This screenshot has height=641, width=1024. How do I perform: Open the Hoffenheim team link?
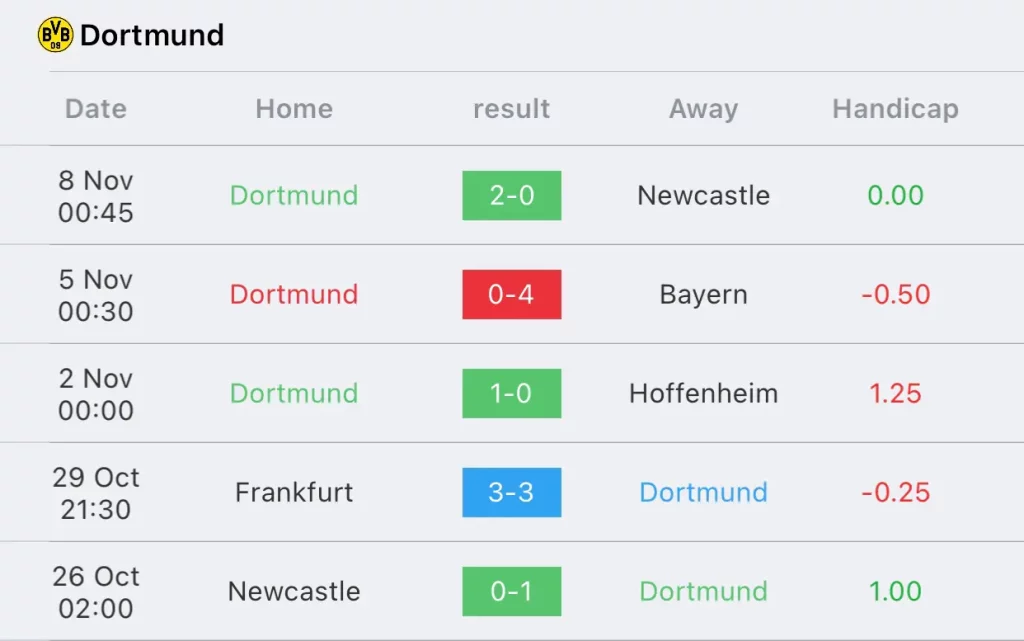(x=703, y=394)
